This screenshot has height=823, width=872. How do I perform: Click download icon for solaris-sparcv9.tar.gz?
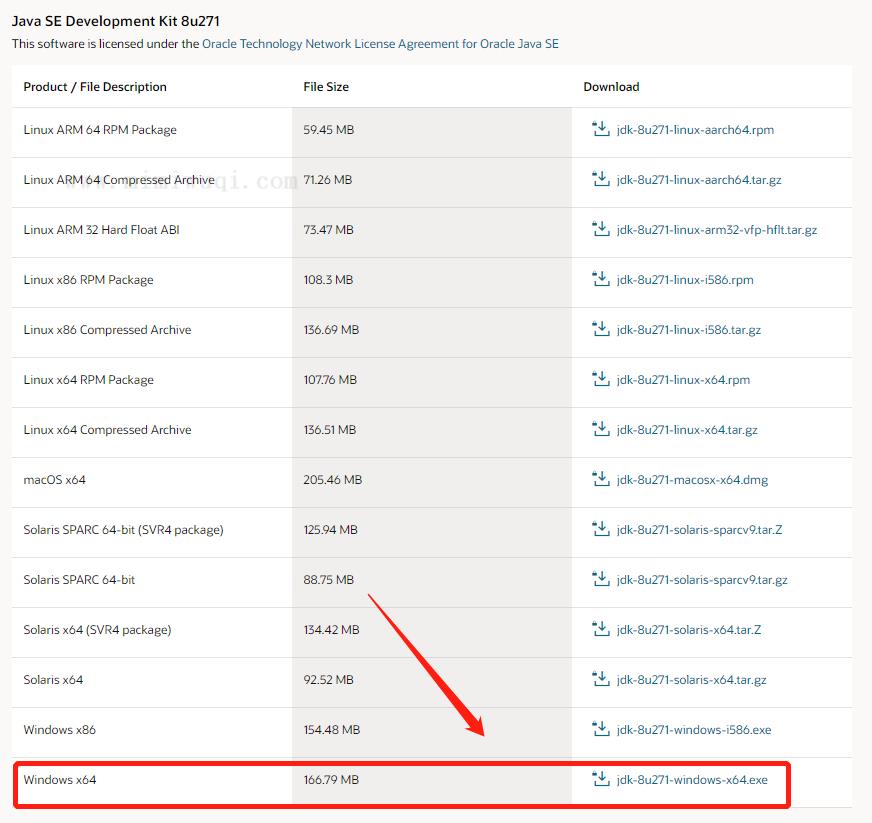pyautogui.click(x=601, y=579)
